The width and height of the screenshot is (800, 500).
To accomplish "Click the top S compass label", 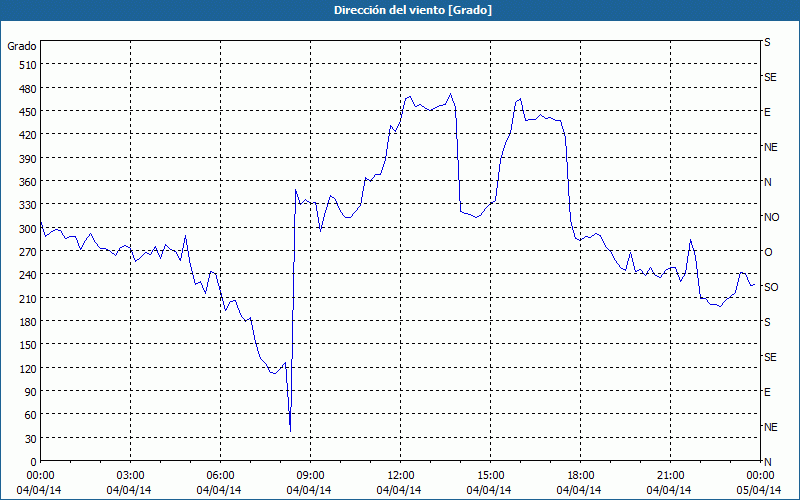I will coord(767,42).
